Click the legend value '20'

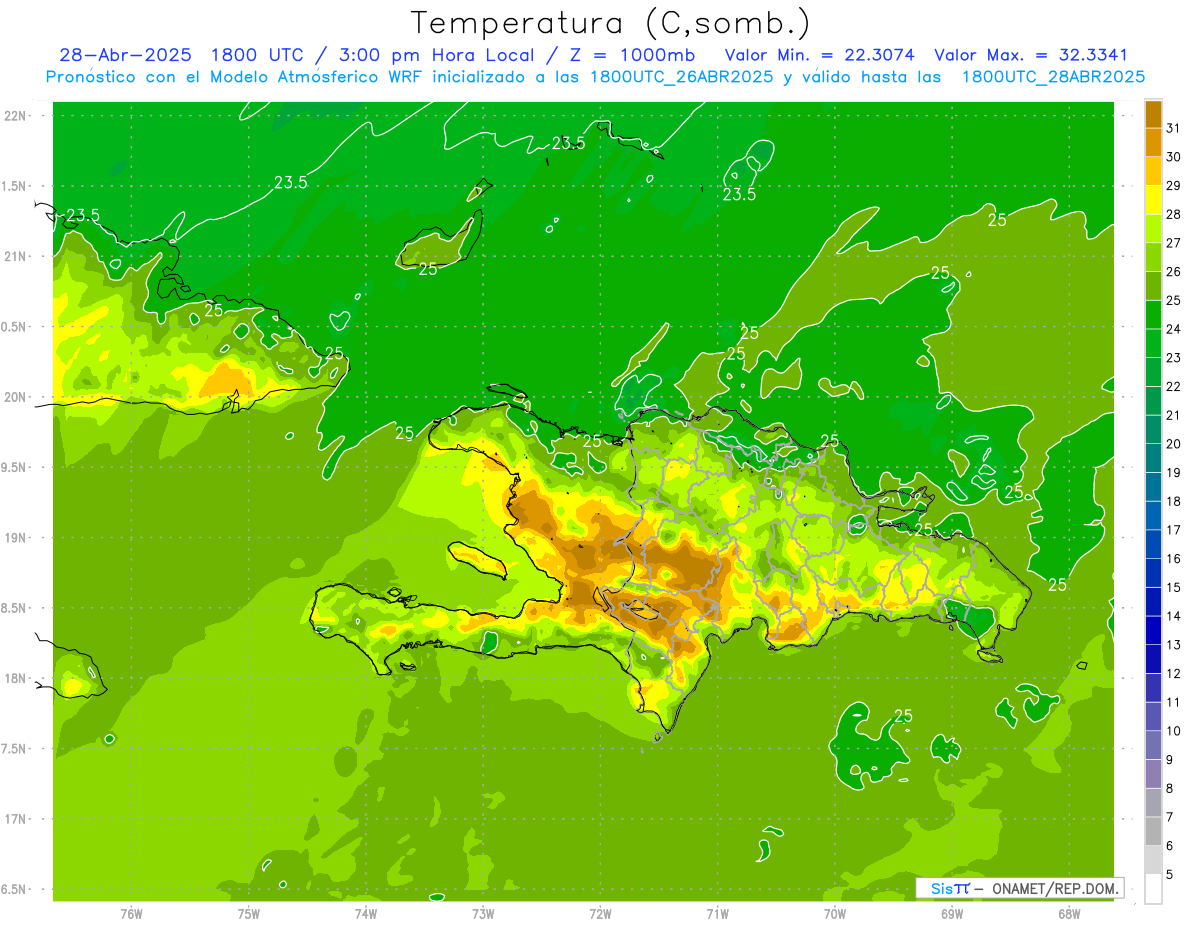pos(1174,444)
